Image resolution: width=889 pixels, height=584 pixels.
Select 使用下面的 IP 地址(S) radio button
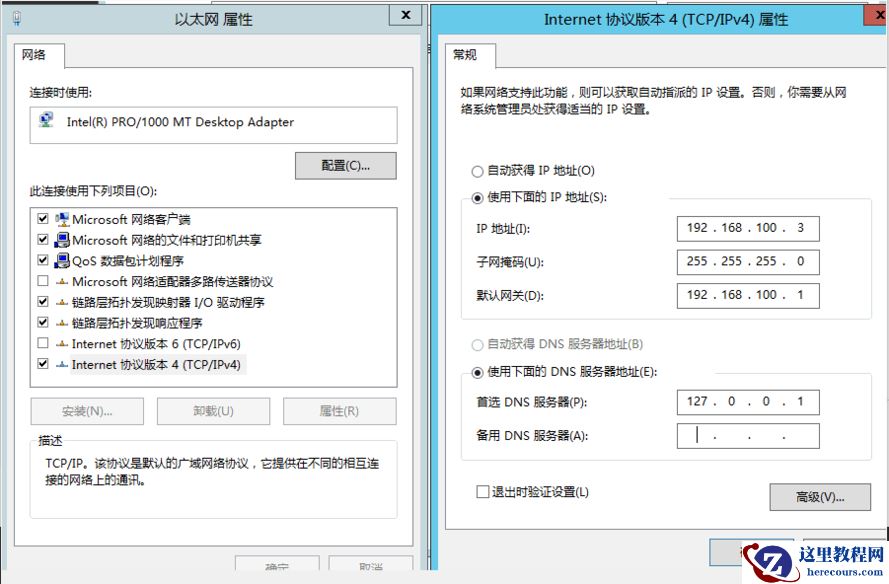coord(477,197)
